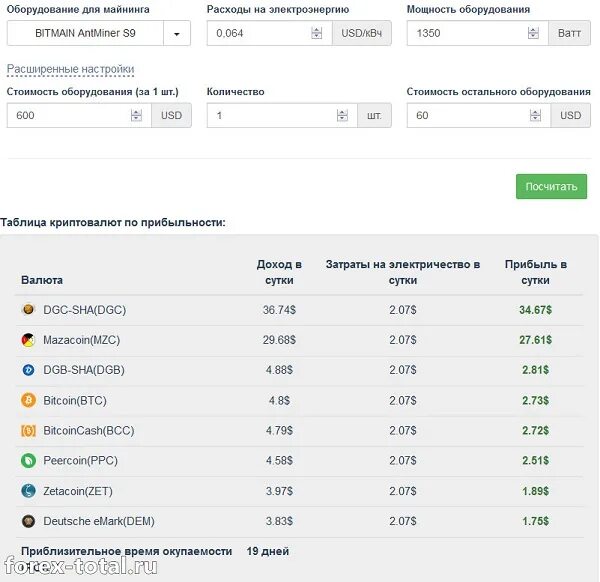Screen dimensions: 600x582
Task: Select Bitcoin(BTC) currency name
Action: [x=75, y=401]
